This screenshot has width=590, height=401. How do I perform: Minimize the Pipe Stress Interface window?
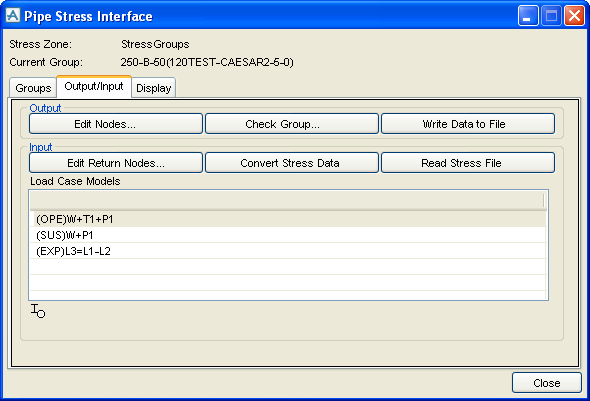point(528,16)
